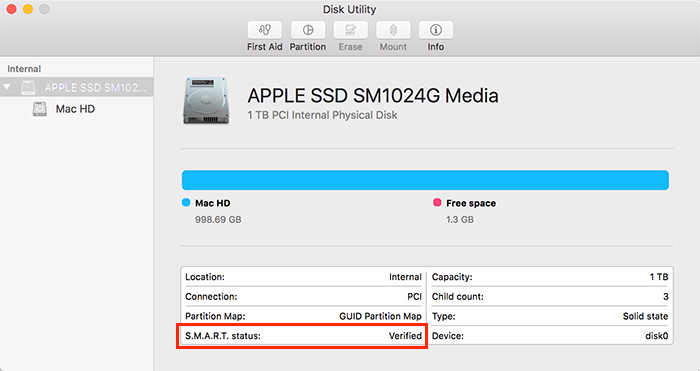700x371 pixels.
Task: Select APPLE SSD SM102... in the sidebar
Action: pos(77,87)
